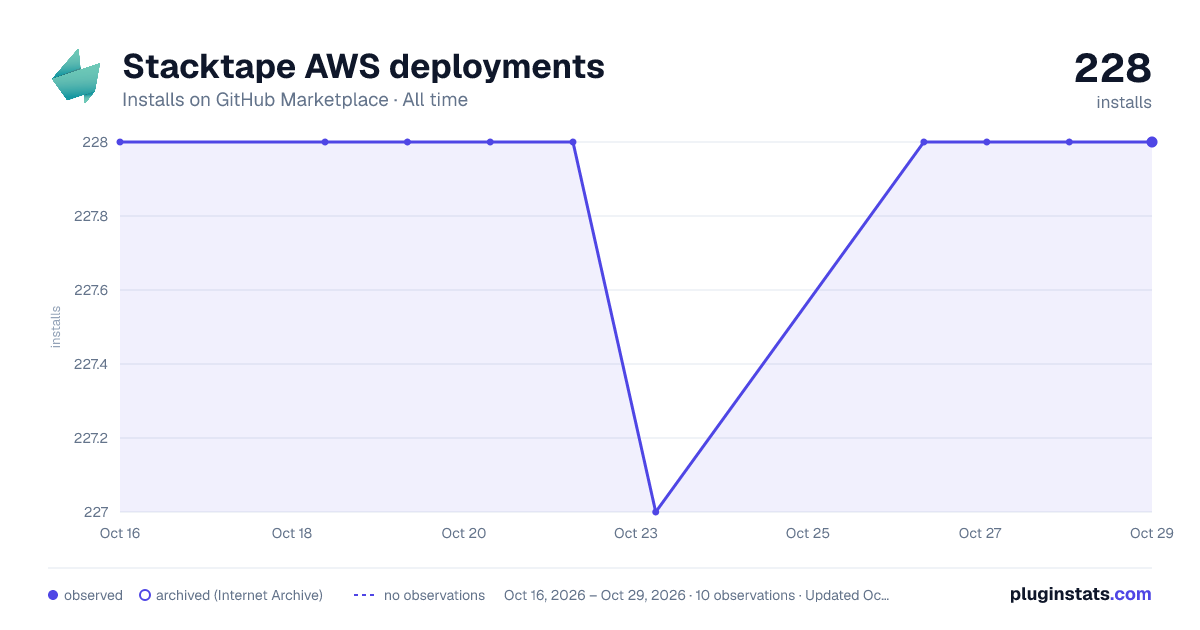Screen dimensions: 1200x630
Task: Click the filled 'observed' legend dot
Action: pyautogui.click(x=53, y=595)
